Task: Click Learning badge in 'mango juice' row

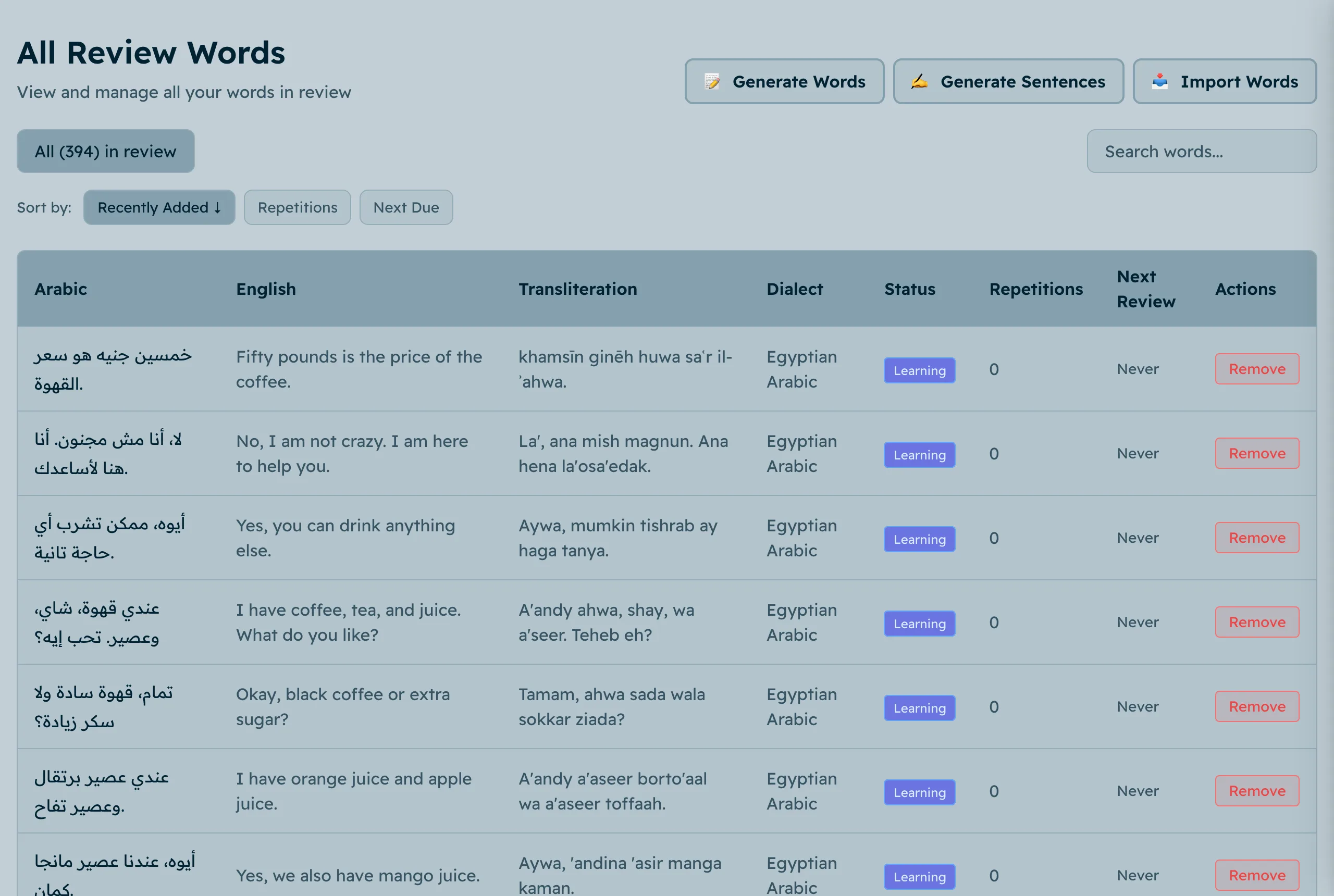Action: [x=919, y=877]
